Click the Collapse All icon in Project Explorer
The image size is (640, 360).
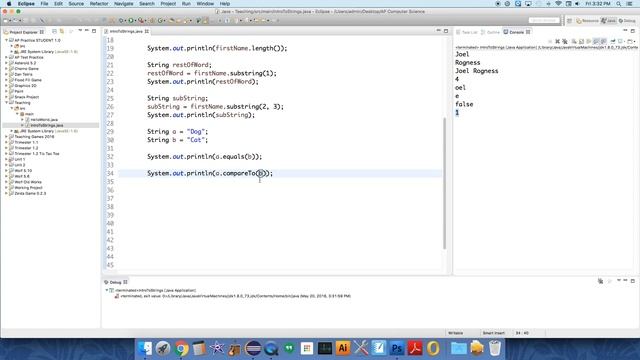[54, 31]
